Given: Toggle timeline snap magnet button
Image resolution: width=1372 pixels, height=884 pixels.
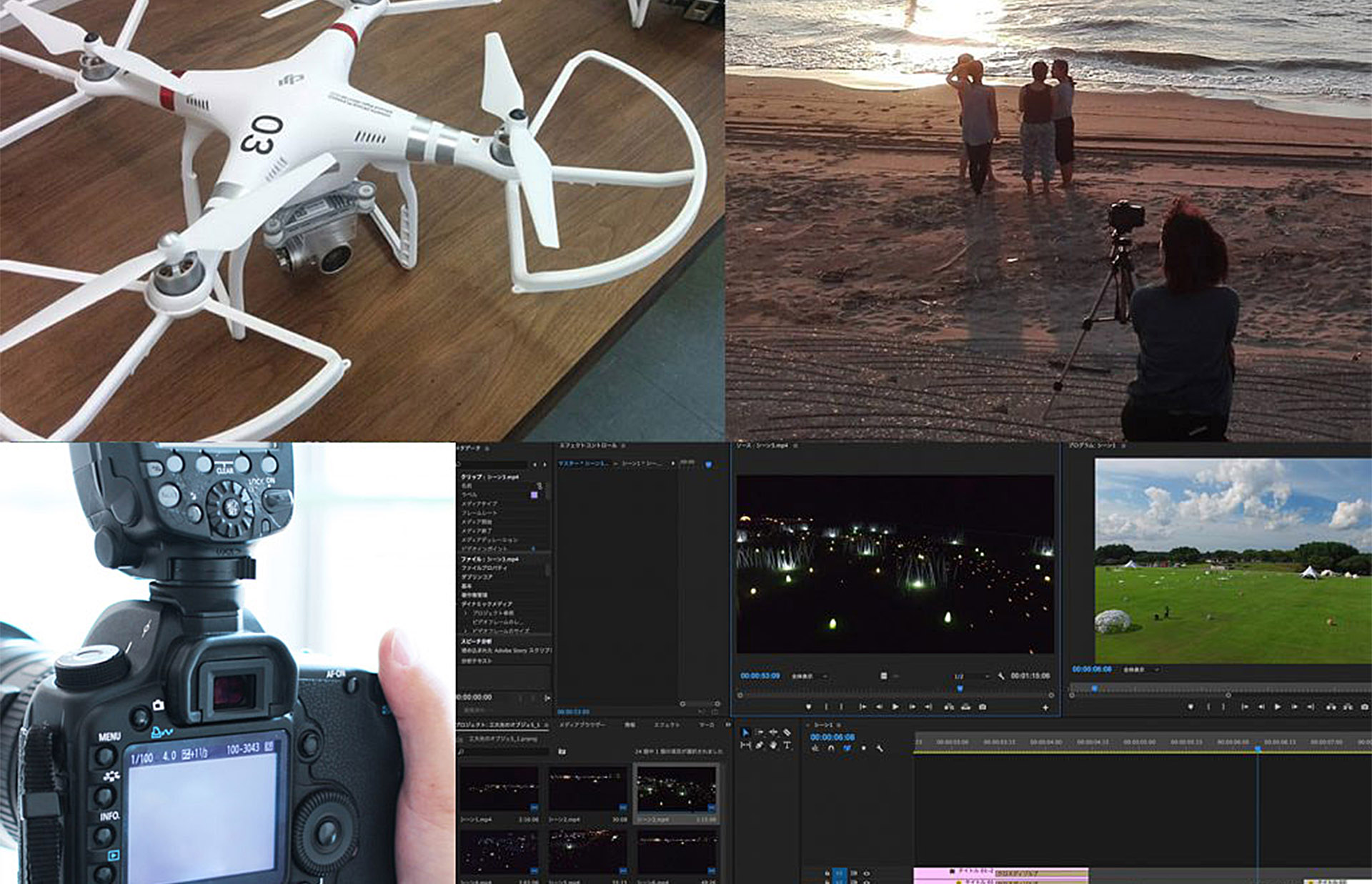Looking at the screenshot, I should click(x=830, y=748).
